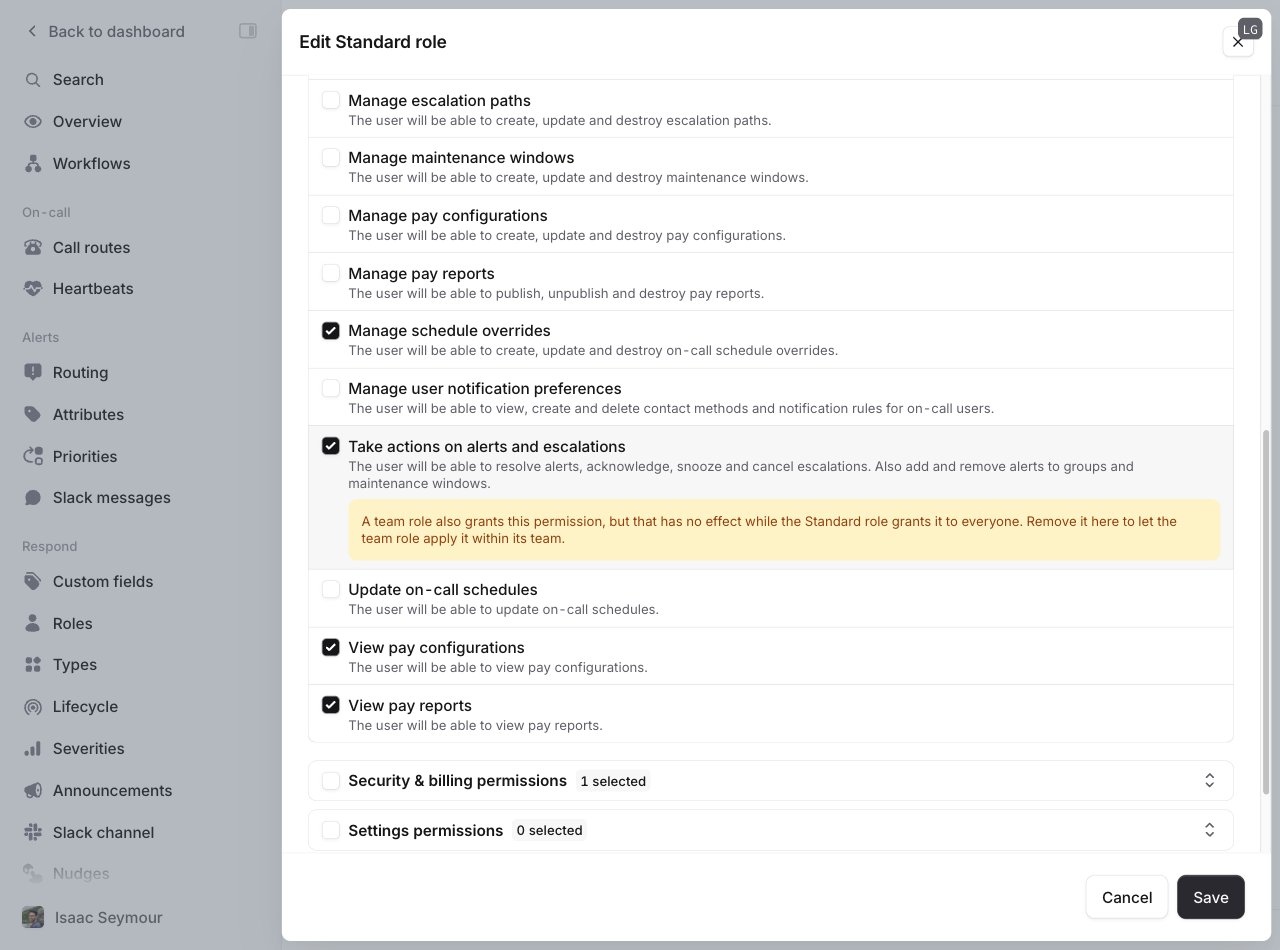This screenshot has width=1280, height=950.
Task: Close the Edit Standard role dialog
Action: (1238, 42)
